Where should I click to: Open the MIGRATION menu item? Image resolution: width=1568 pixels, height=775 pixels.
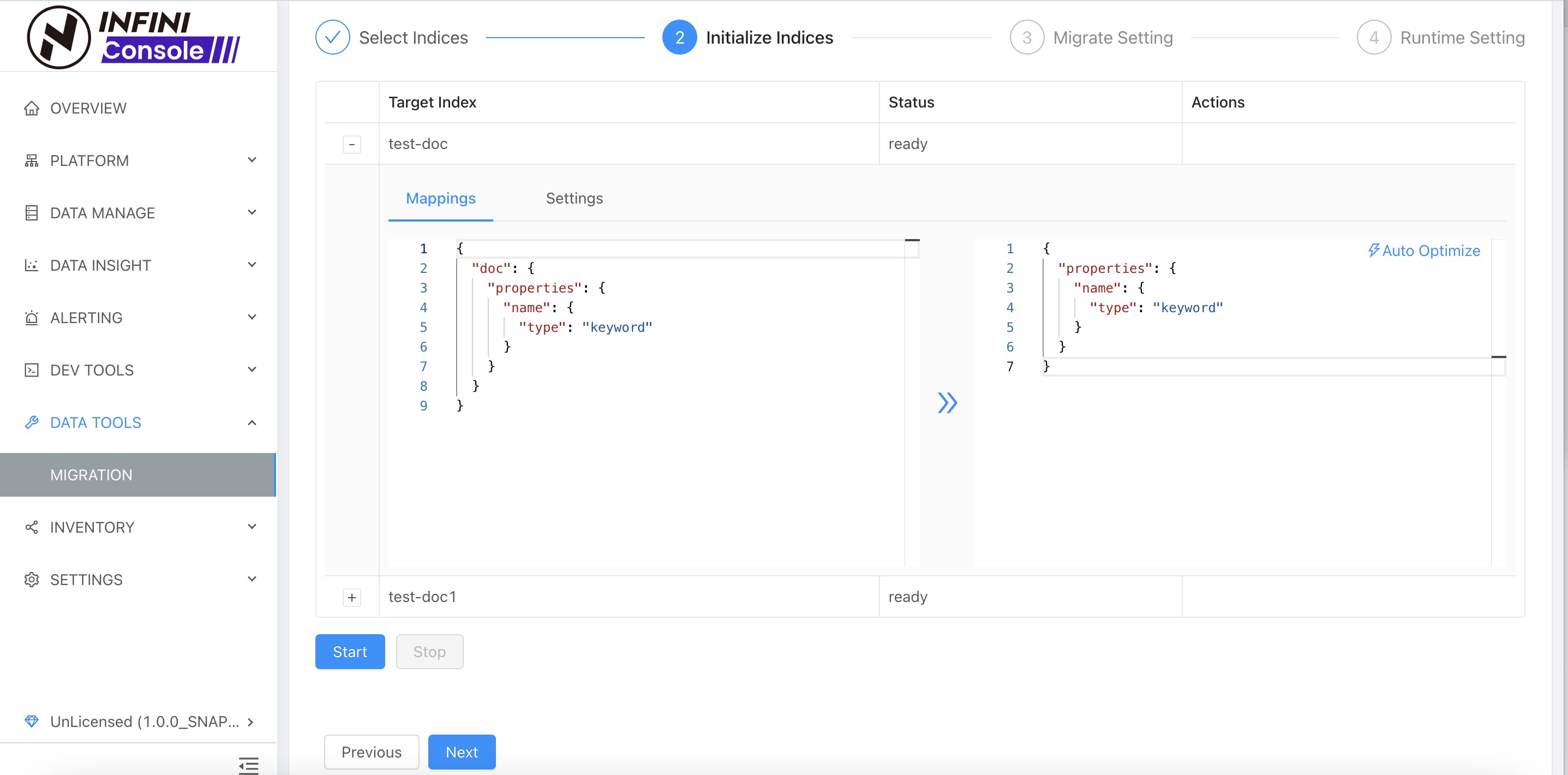point(91,475)
